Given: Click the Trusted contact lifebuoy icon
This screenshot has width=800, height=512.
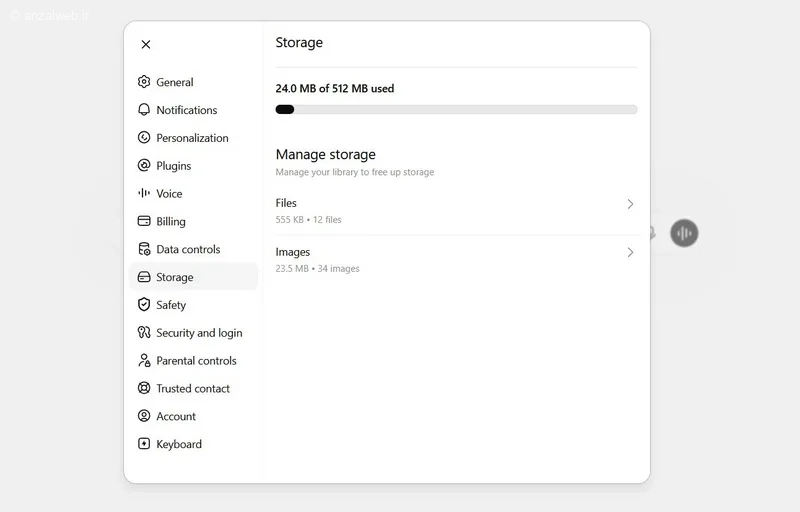Looking at the screenshot, I should pyautogui.click(x=144, y=388).
